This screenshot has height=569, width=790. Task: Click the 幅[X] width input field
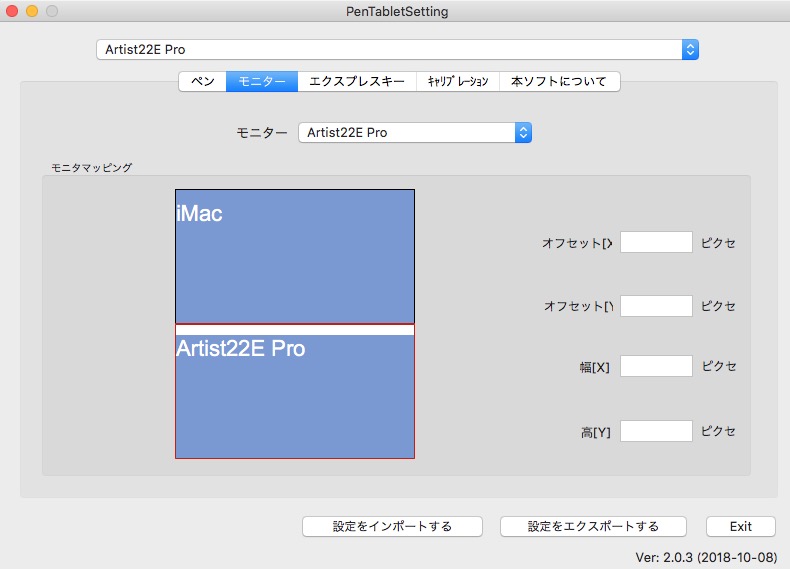(656, 366)
